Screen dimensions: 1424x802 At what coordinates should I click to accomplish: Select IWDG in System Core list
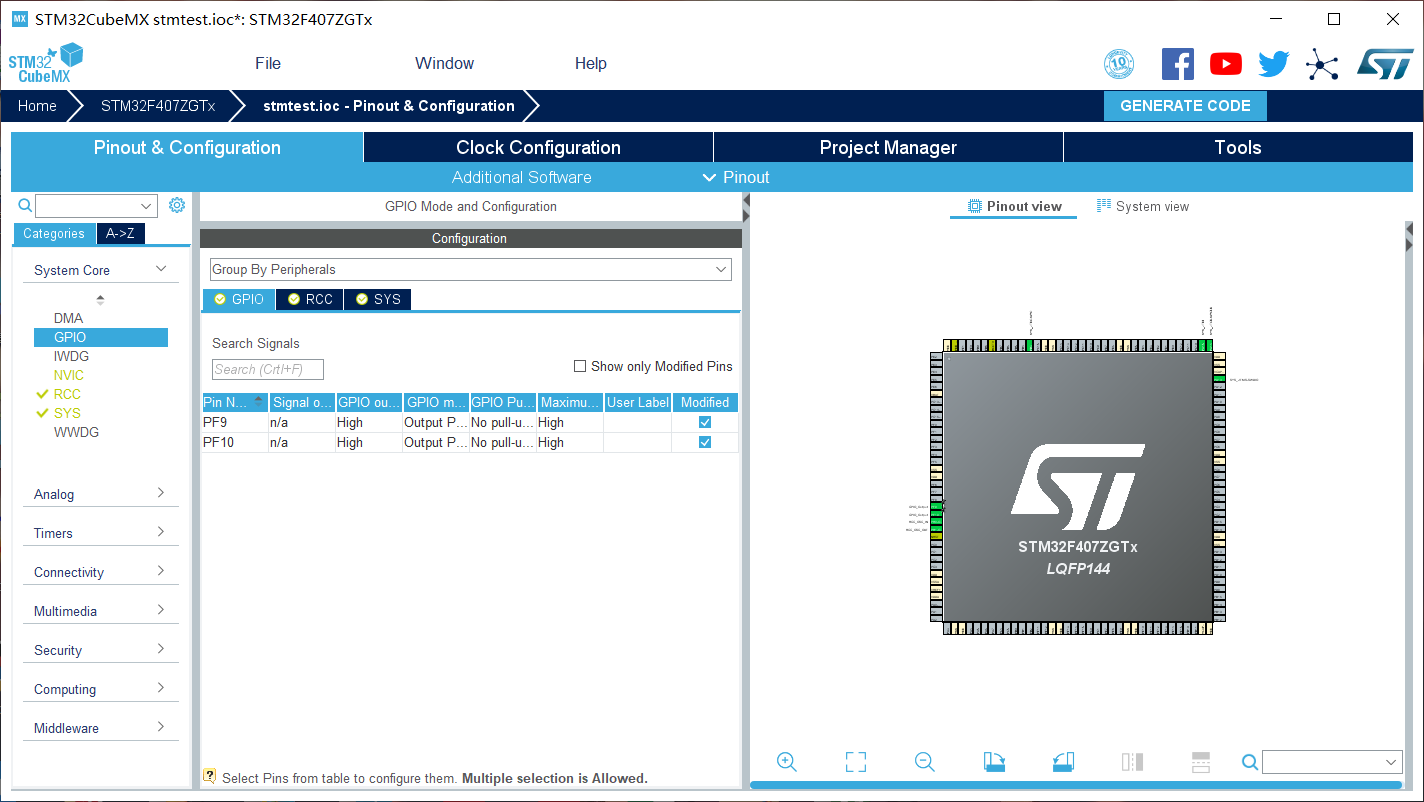pos(71,356)
